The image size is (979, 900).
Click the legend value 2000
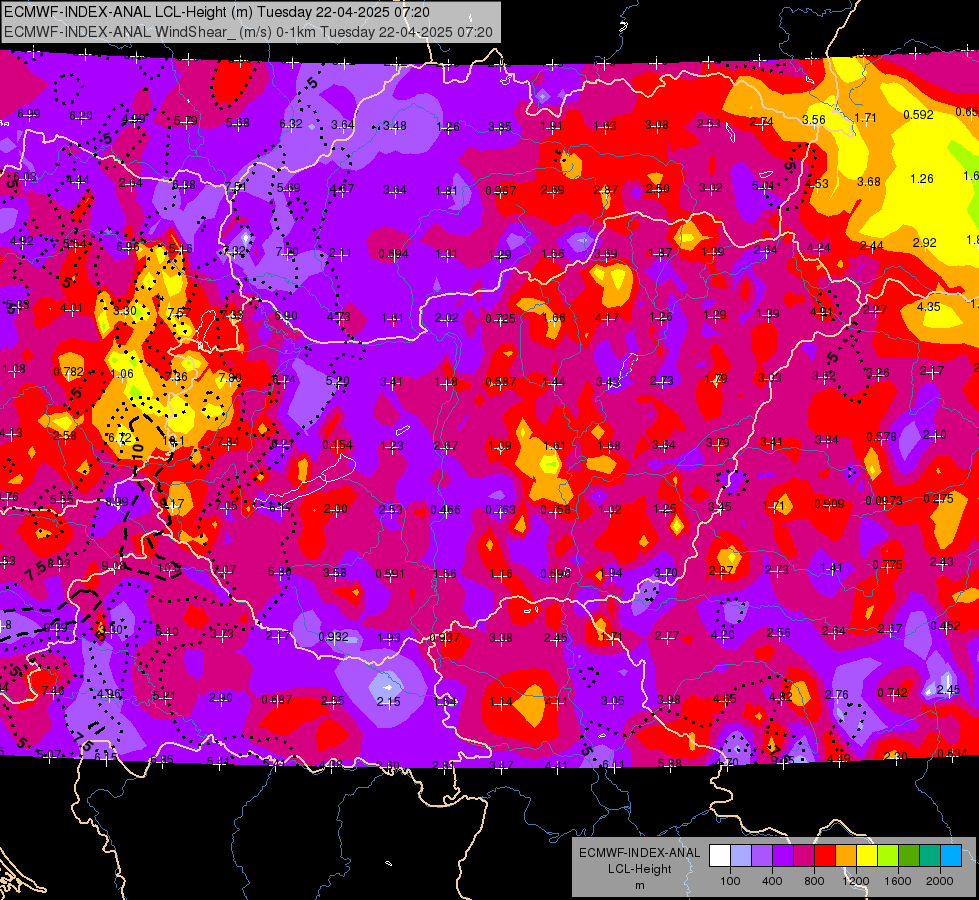940,881
